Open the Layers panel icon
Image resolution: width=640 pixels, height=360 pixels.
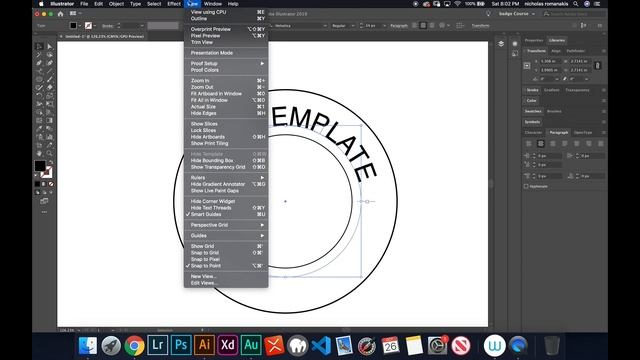(x=501, y=44)
